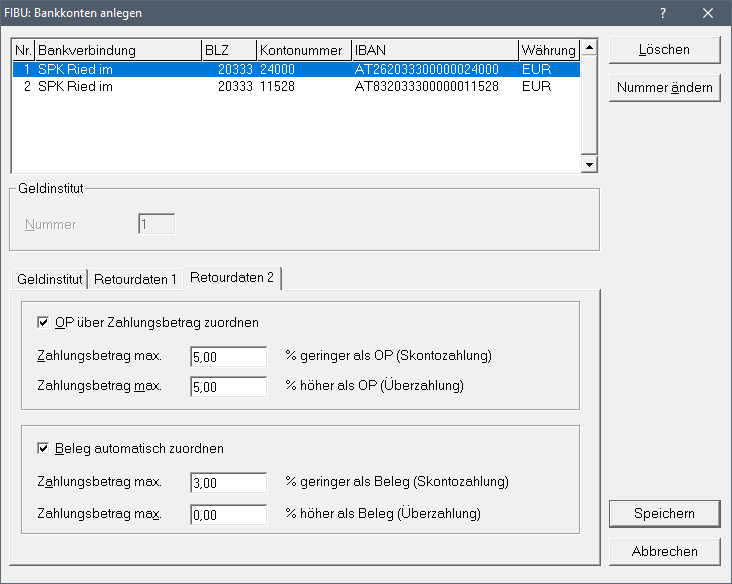Select the Retourdaten 2 tab
This screenshot has height=584, width=732.
coord(231,278)
